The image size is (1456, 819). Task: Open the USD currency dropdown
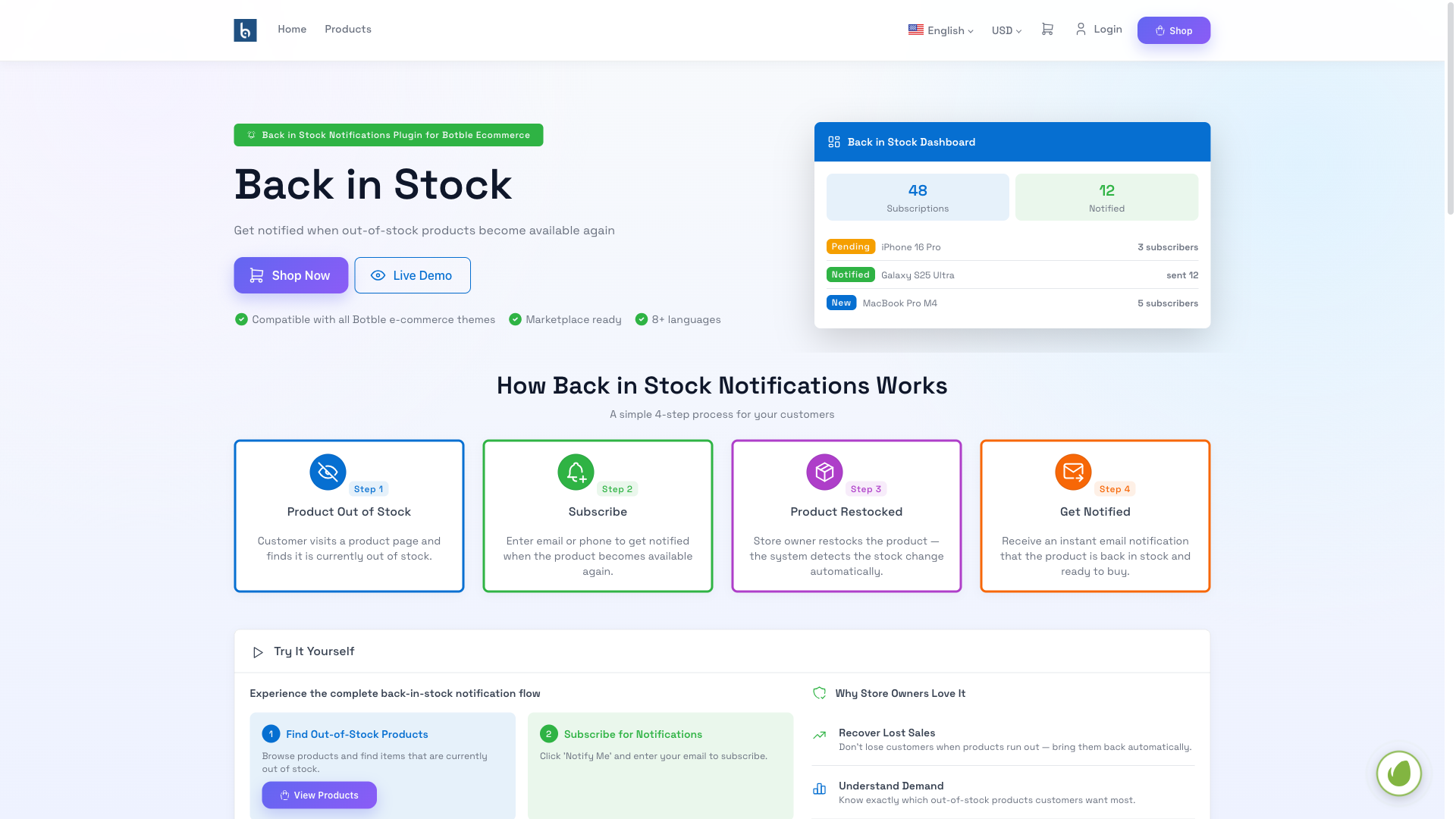[x=1006, y=30]
